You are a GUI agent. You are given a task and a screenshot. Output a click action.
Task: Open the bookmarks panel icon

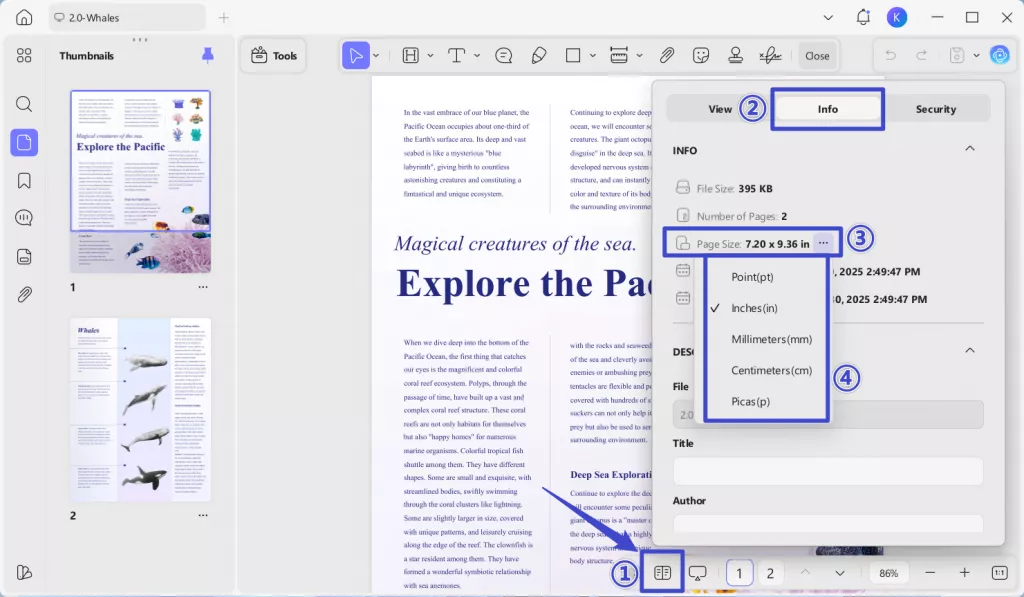(24, 181)
